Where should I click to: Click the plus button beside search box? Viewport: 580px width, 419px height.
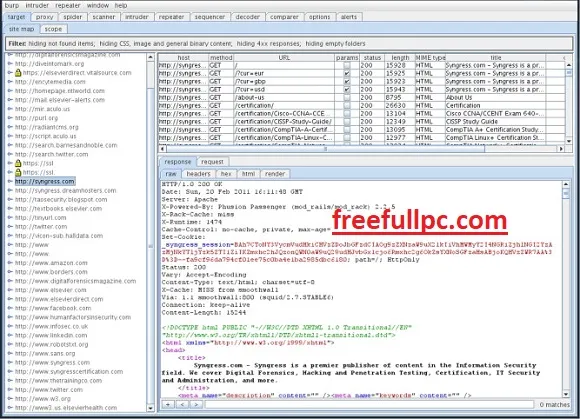[x=168, y=405]
